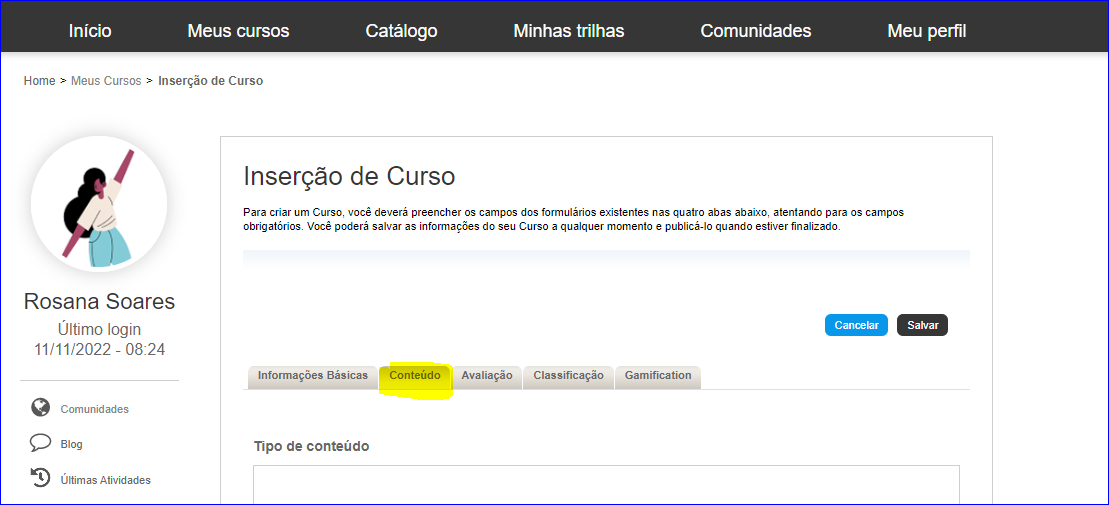1109x505 pixels.
Task: Open the Catálogo menu item
Action: click(x=401, y=31)
